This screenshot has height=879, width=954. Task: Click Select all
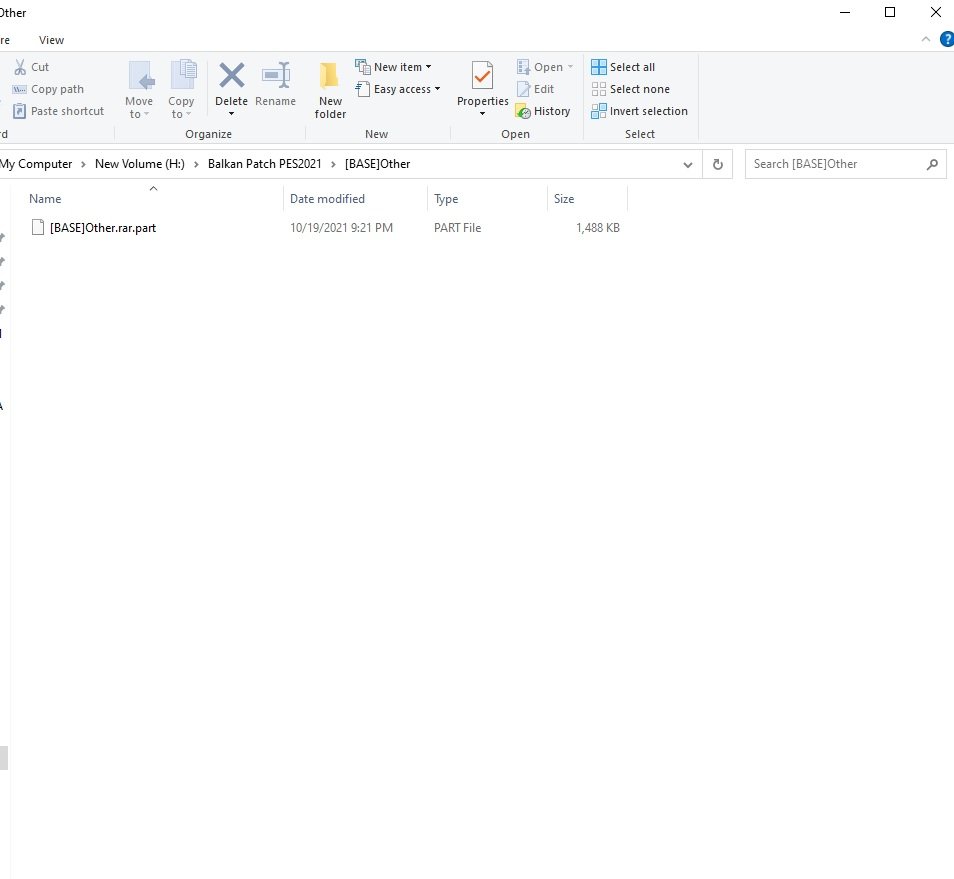[623, 67]
